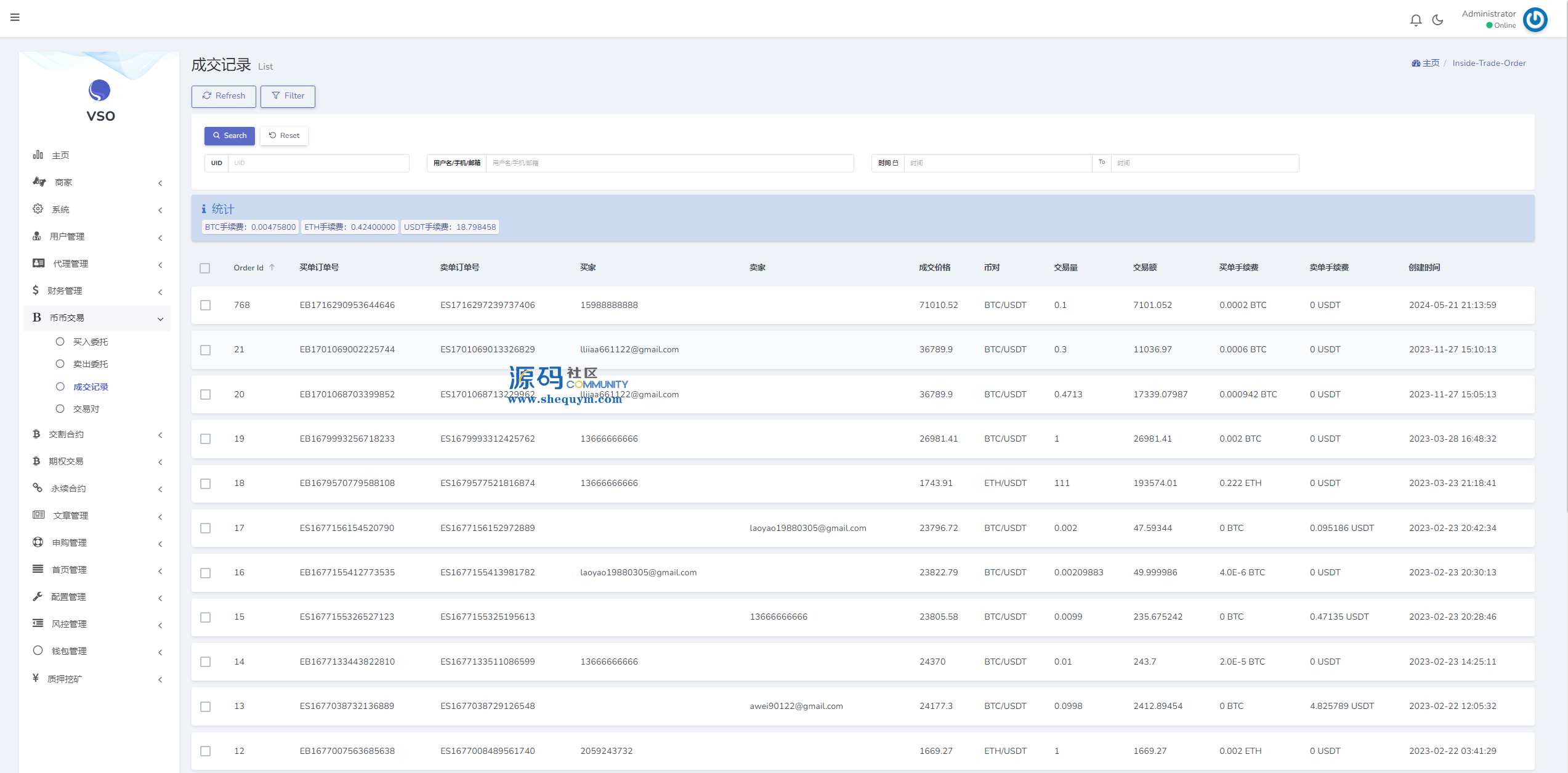Focus the start 时间 date field
This screenshot has width=1568, height=773.
(x=998, y=163)
